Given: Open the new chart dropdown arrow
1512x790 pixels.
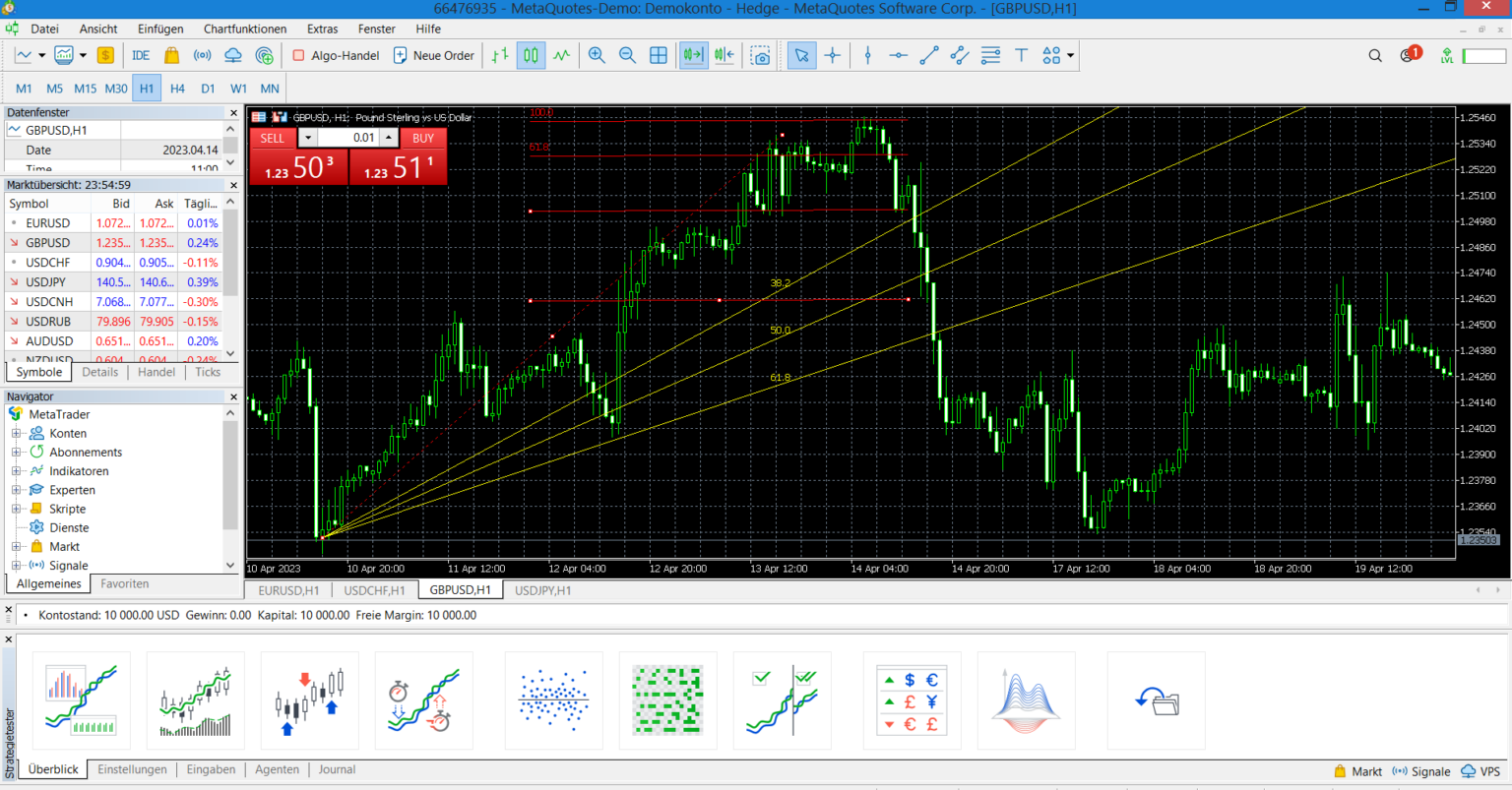Looking at the screenshot, I should click(41, 55).
